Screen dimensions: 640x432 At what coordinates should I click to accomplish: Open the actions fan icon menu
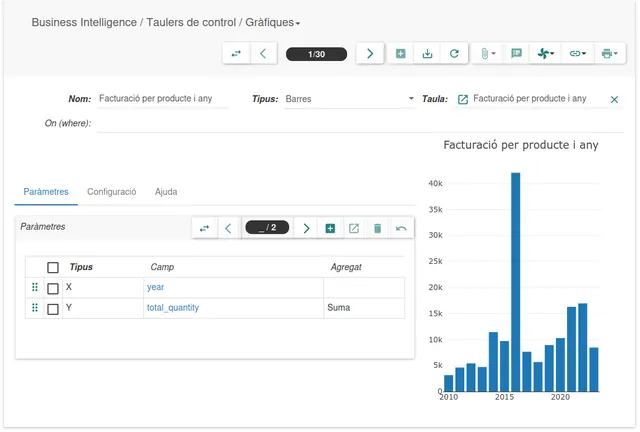pyautogui.click(x=546, y=53)
